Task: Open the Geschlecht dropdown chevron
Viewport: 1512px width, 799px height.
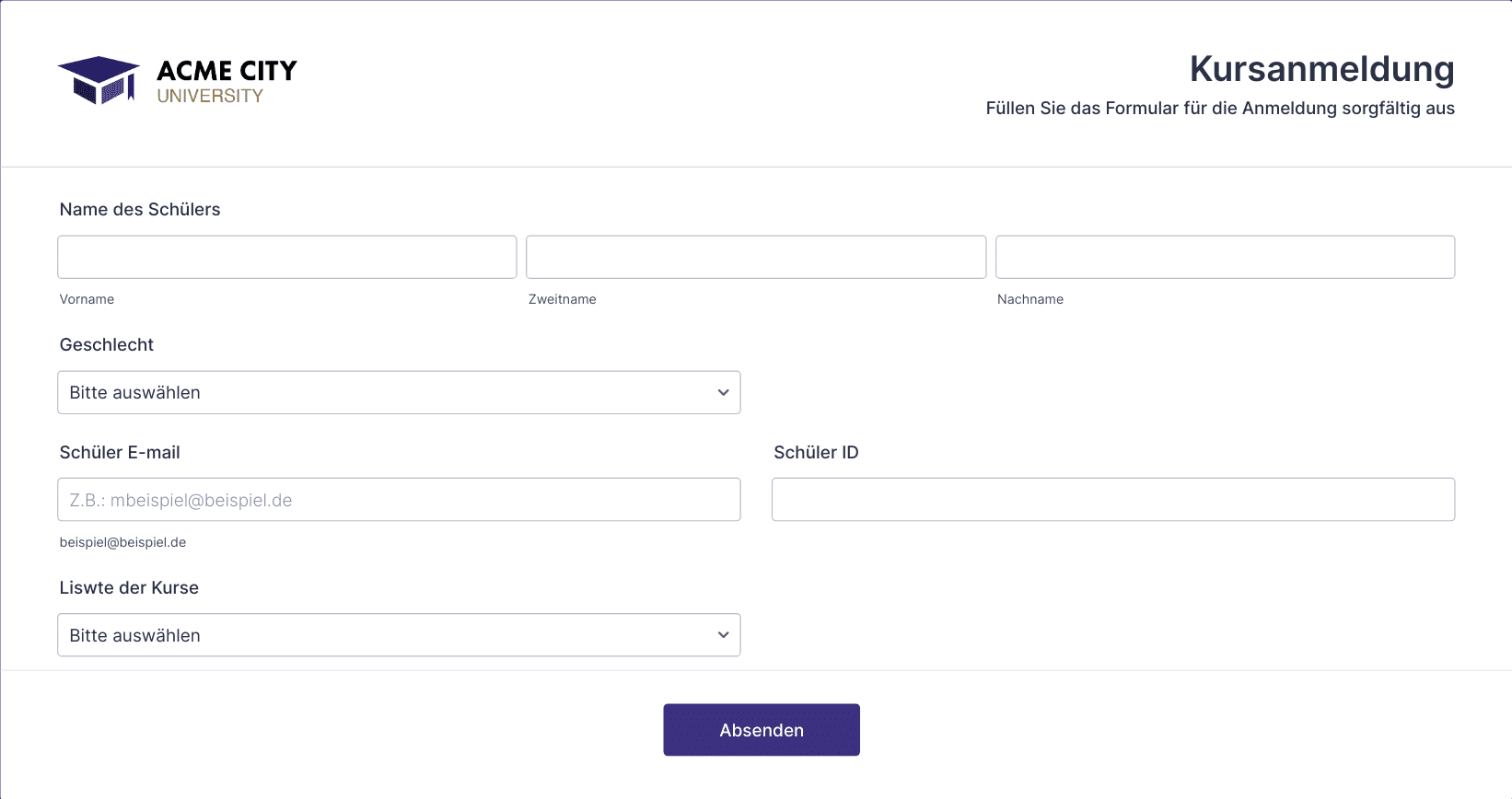Action: pyautogui.click(x=723, y=393)
